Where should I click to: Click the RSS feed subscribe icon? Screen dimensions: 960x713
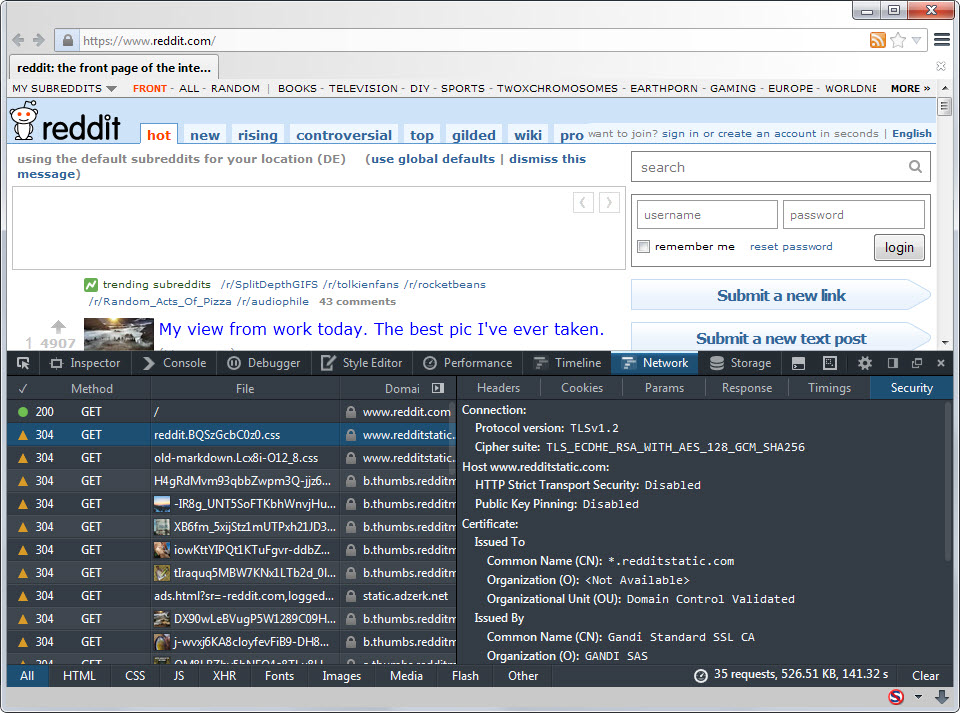(x=877, y=40)
